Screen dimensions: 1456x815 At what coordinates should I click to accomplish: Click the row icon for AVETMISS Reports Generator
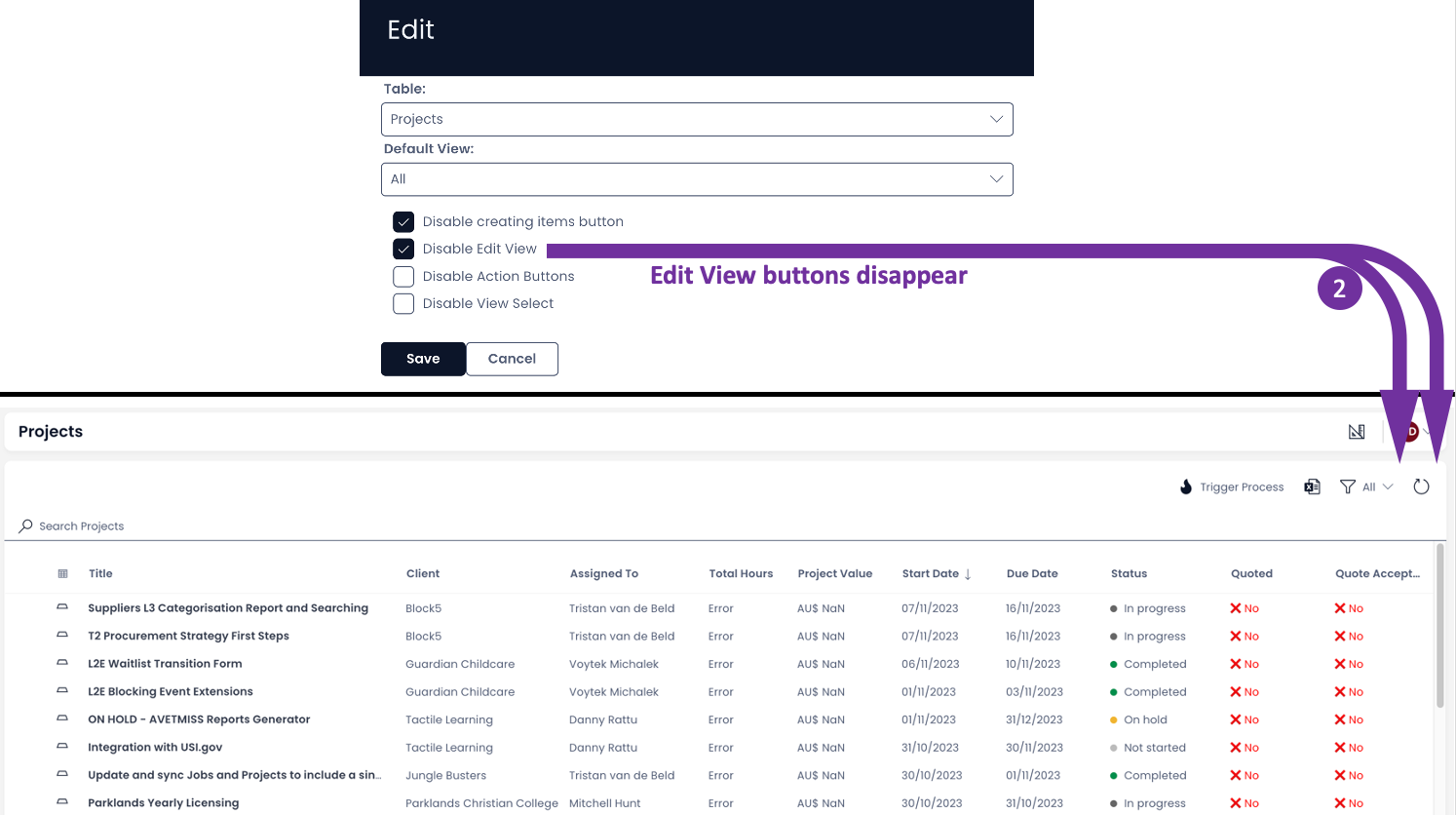pos(62,718)
